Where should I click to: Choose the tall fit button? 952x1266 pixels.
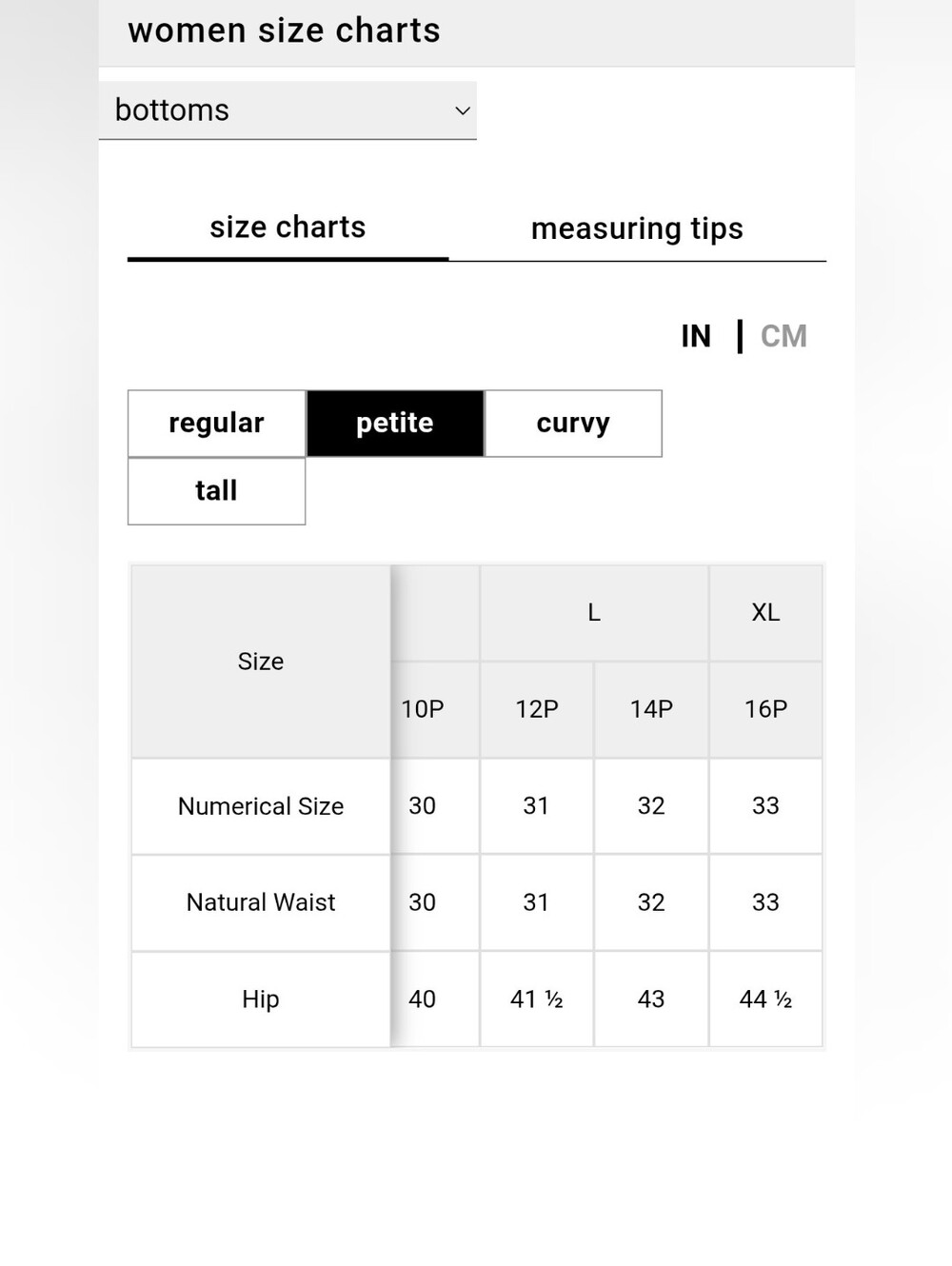(216, 491)
